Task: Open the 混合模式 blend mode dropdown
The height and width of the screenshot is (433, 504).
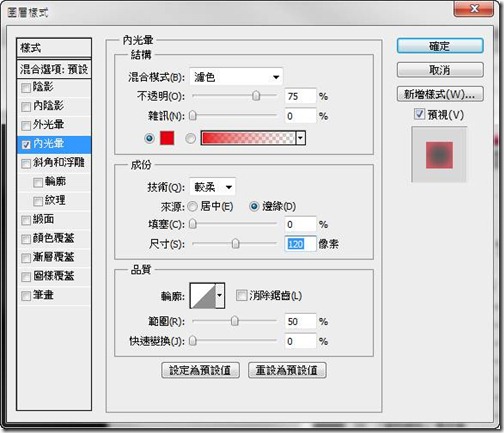Action: pos(236,77)
